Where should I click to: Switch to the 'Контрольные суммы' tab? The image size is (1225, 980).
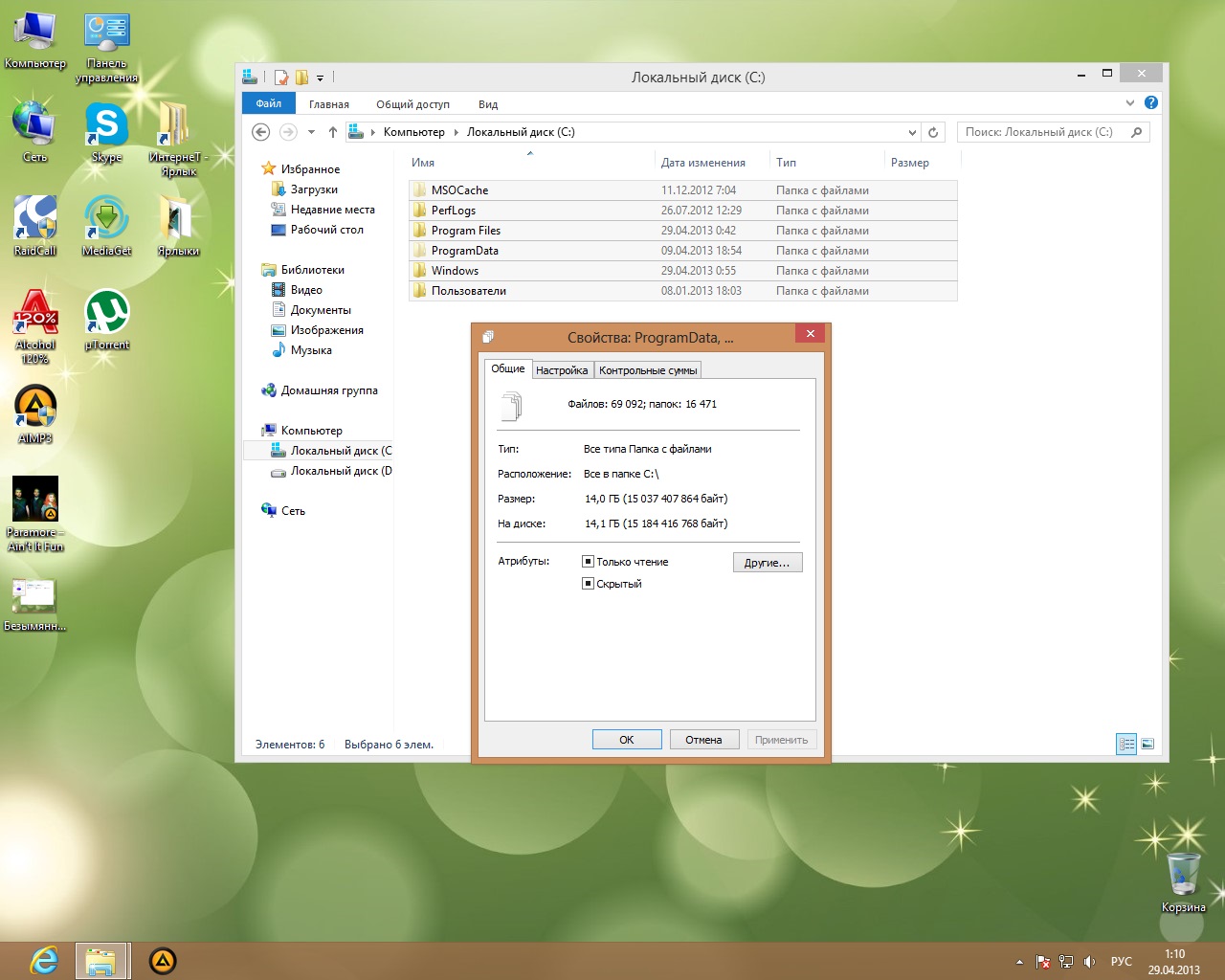click(648, 370)
